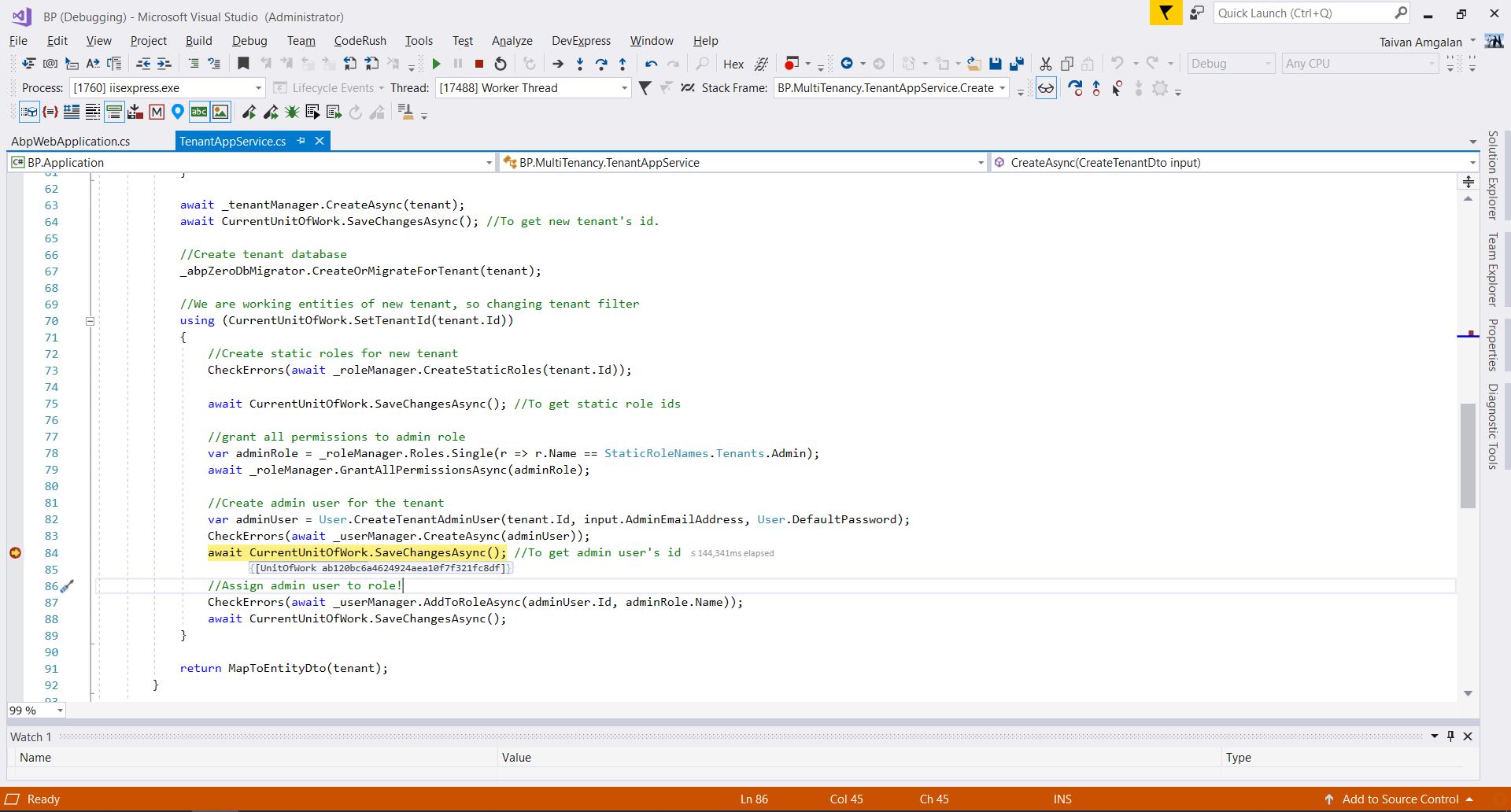Toggle Hex display mode
The width and height of the screenshot is (1511, 812).
pos(733,63)
